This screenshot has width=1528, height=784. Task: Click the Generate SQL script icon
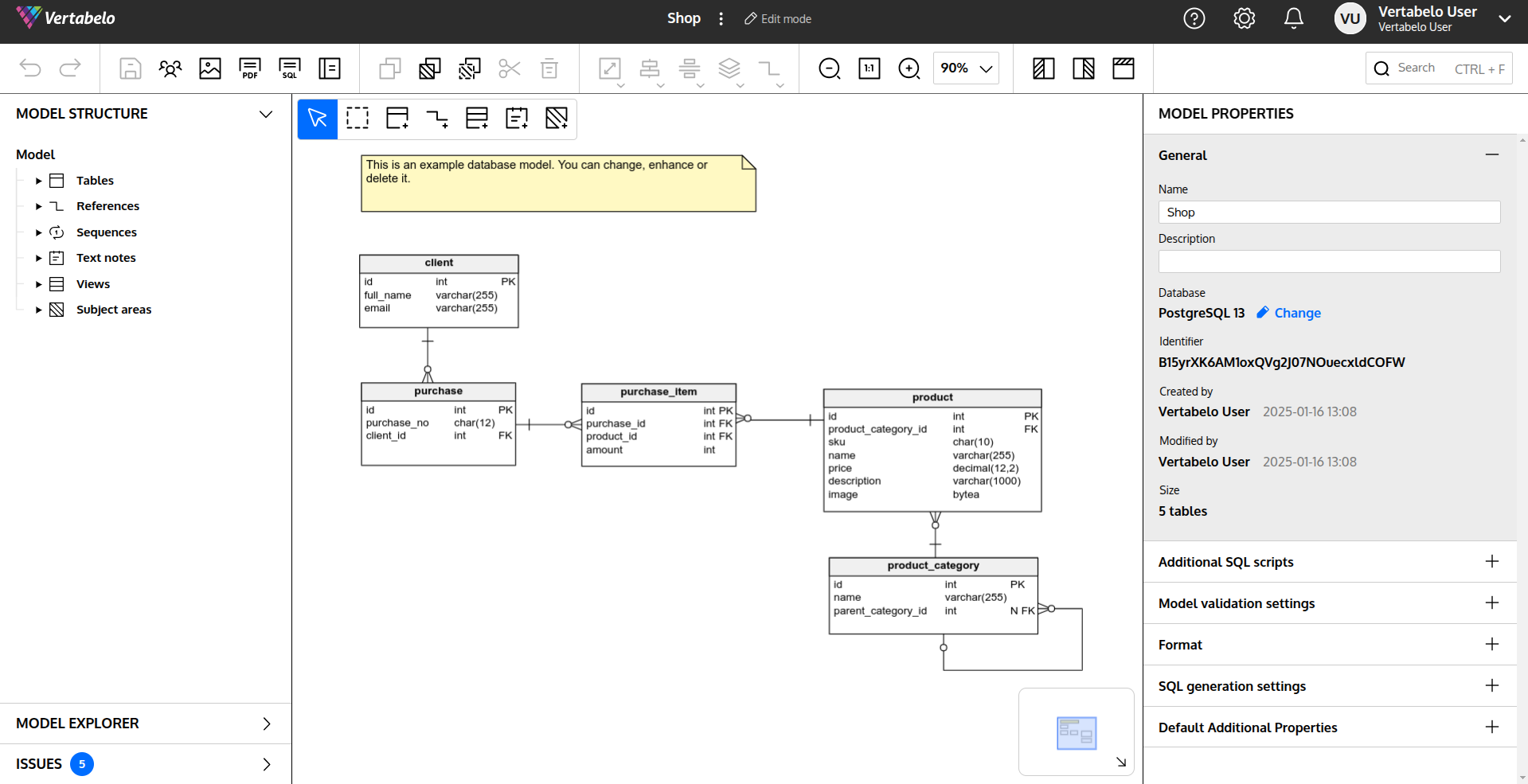(x=290, y=68)
